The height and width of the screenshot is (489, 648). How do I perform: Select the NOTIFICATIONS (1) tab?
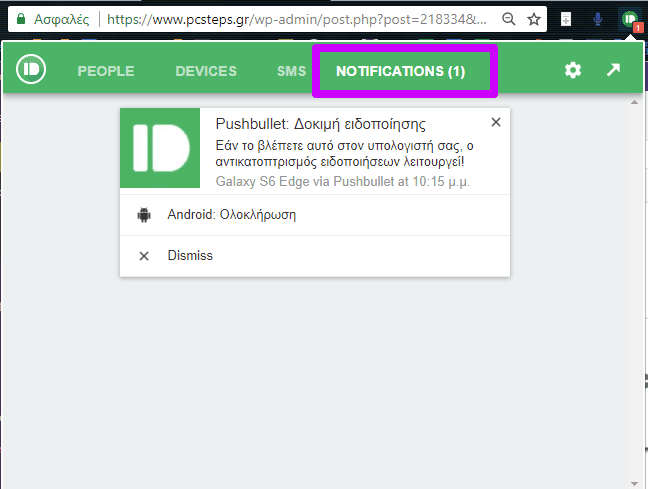pyautogui.click(x=400, y=71)
